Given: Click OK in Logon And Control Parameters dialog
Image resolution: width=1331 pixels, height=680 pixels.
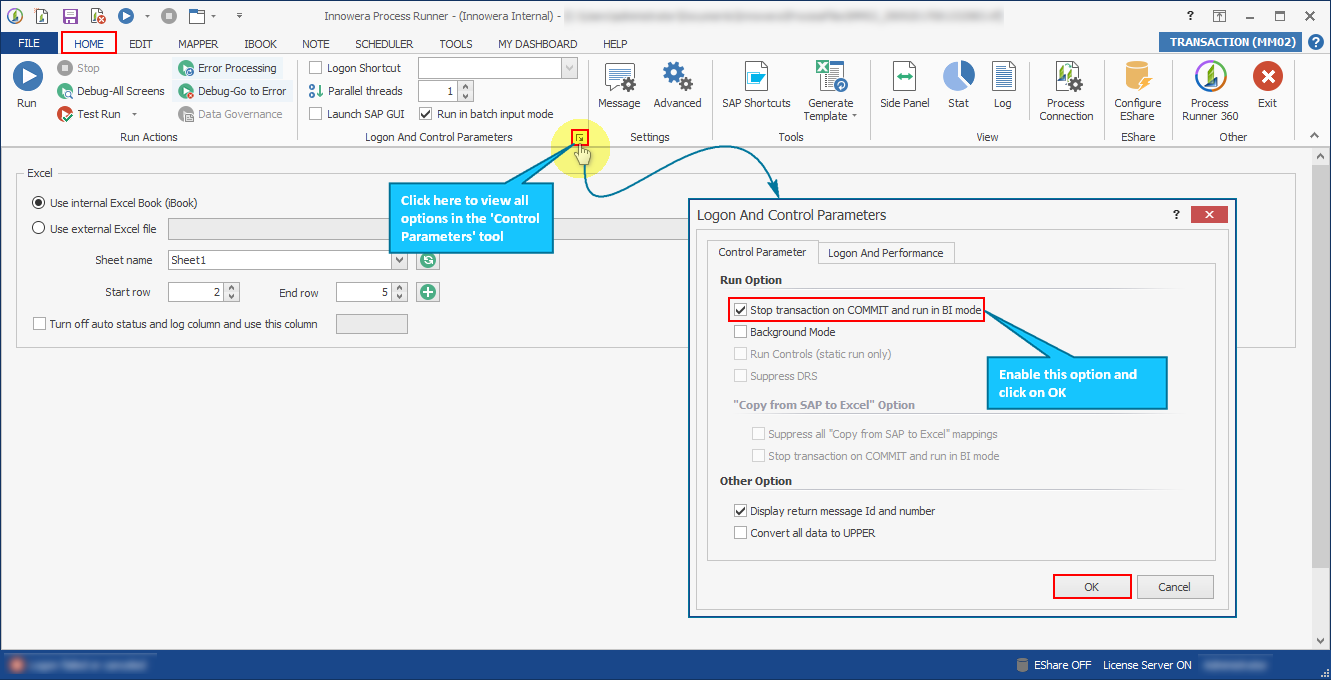Looking at the screenshot, I should click(x=1092, y=586).
